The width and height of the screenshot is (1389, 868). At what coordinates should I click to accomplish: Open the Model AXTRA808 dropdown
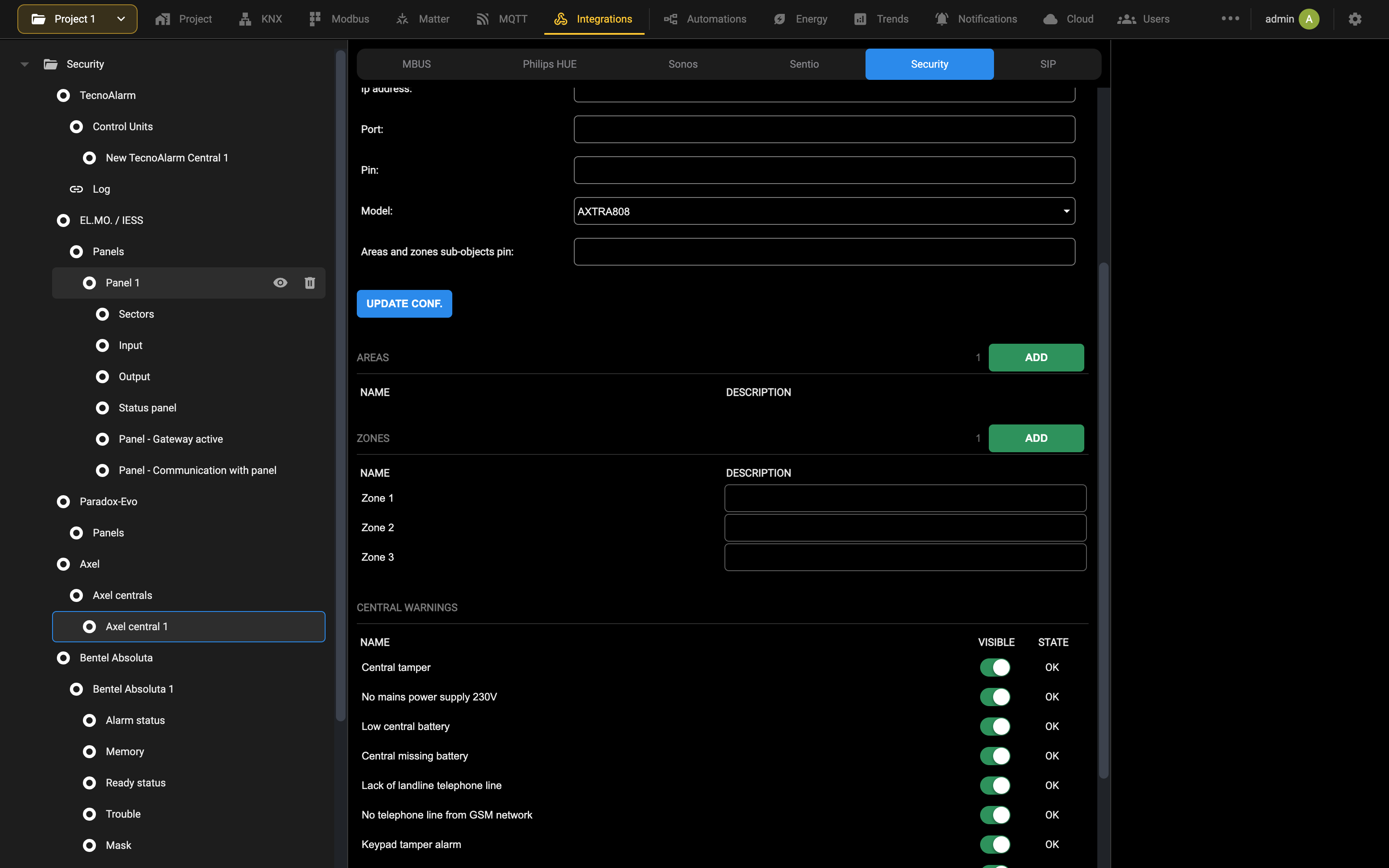(x=824, y=211)
